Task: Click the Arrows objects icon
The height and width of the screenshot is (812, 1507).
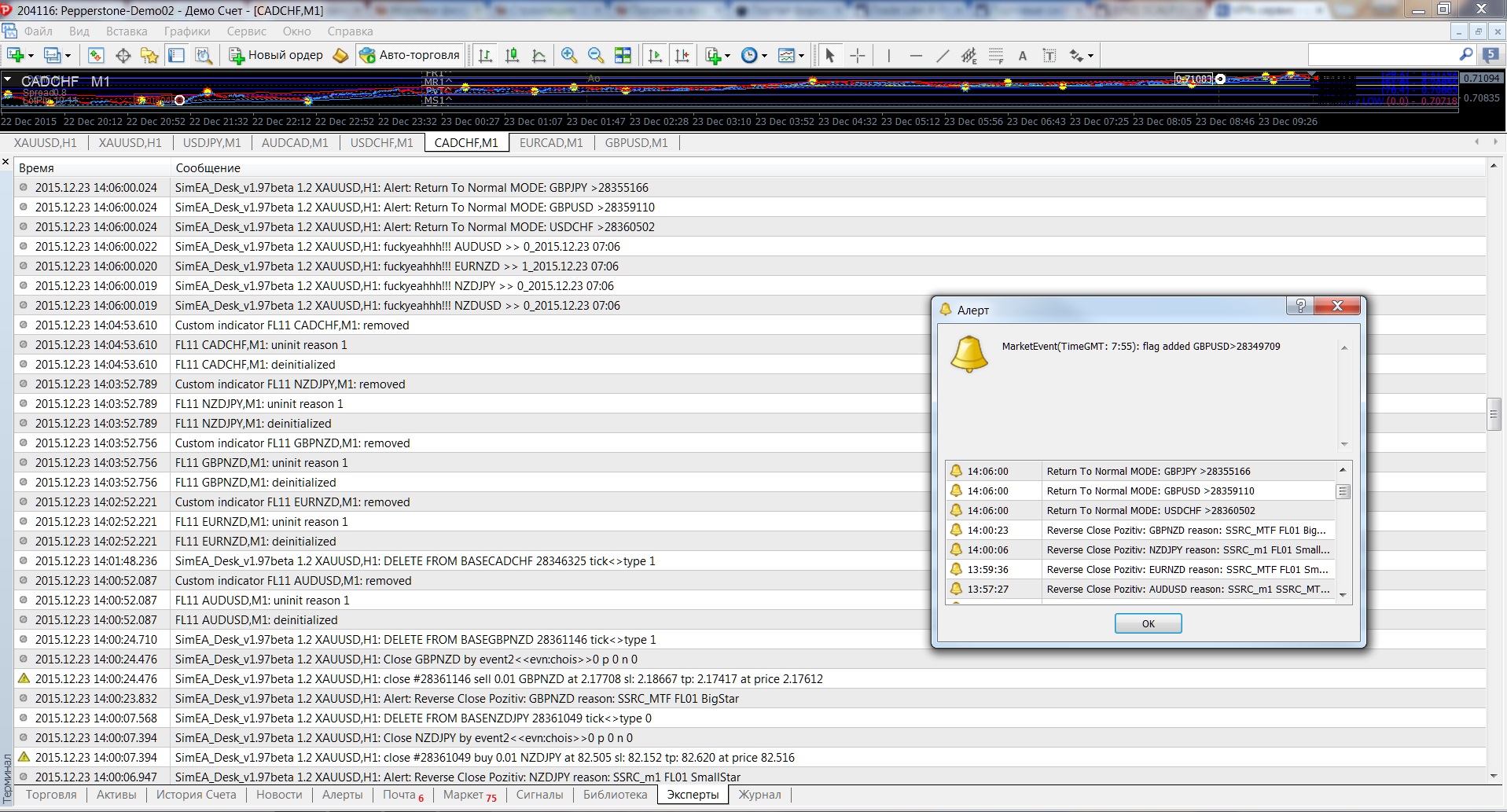Action: pos(1076,55)
